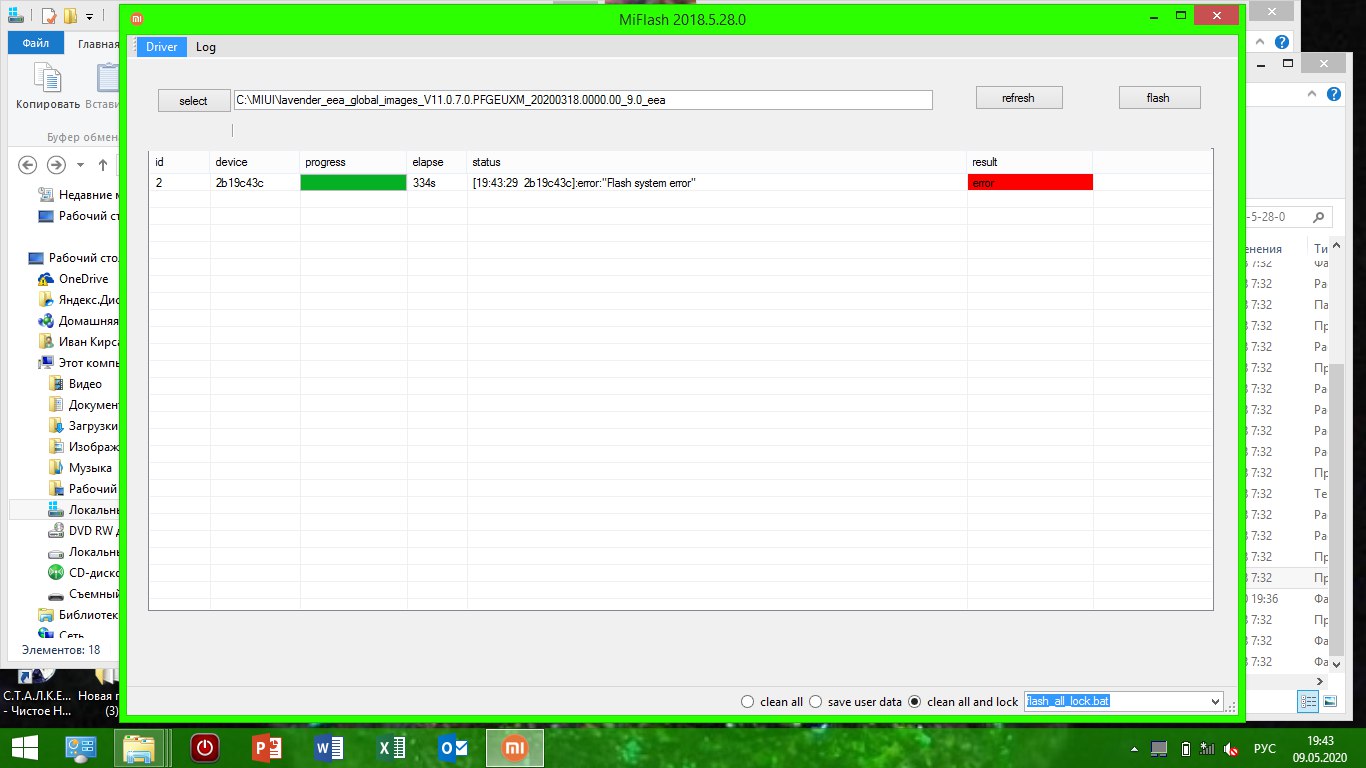1366x768 pixels.
Task: Click the MiFlash taskbar icon
Action: (x=515, y=748)
